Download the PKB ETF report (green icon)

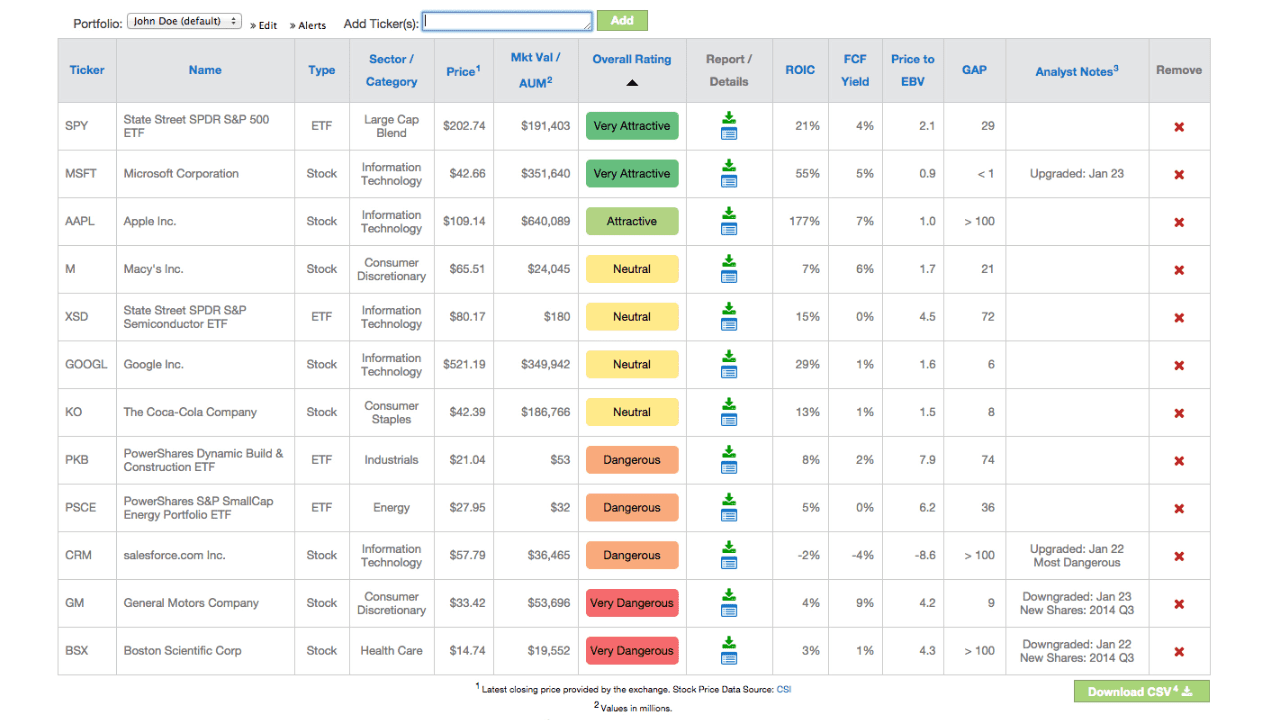coord(729,452)
